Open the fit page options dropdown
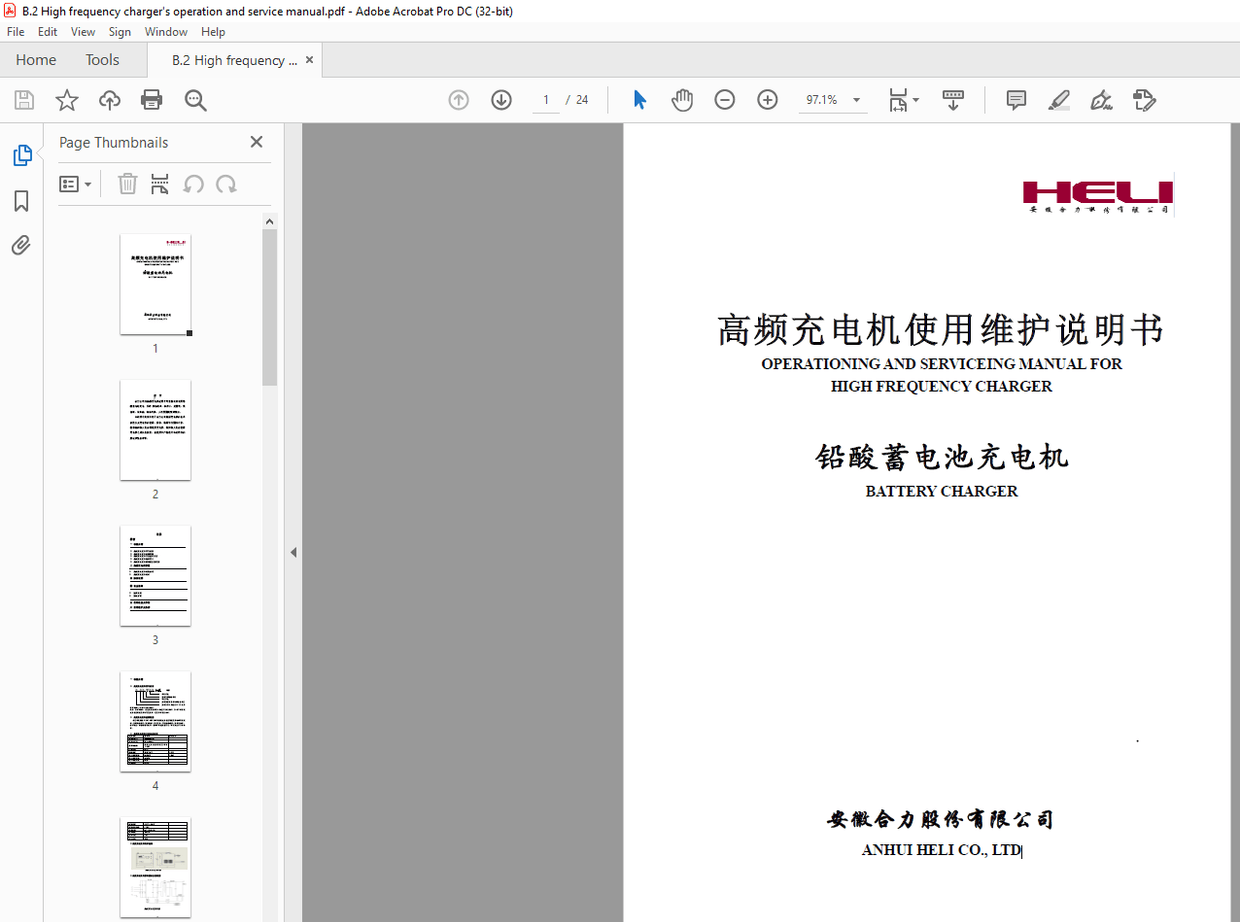 coord(904,100)
